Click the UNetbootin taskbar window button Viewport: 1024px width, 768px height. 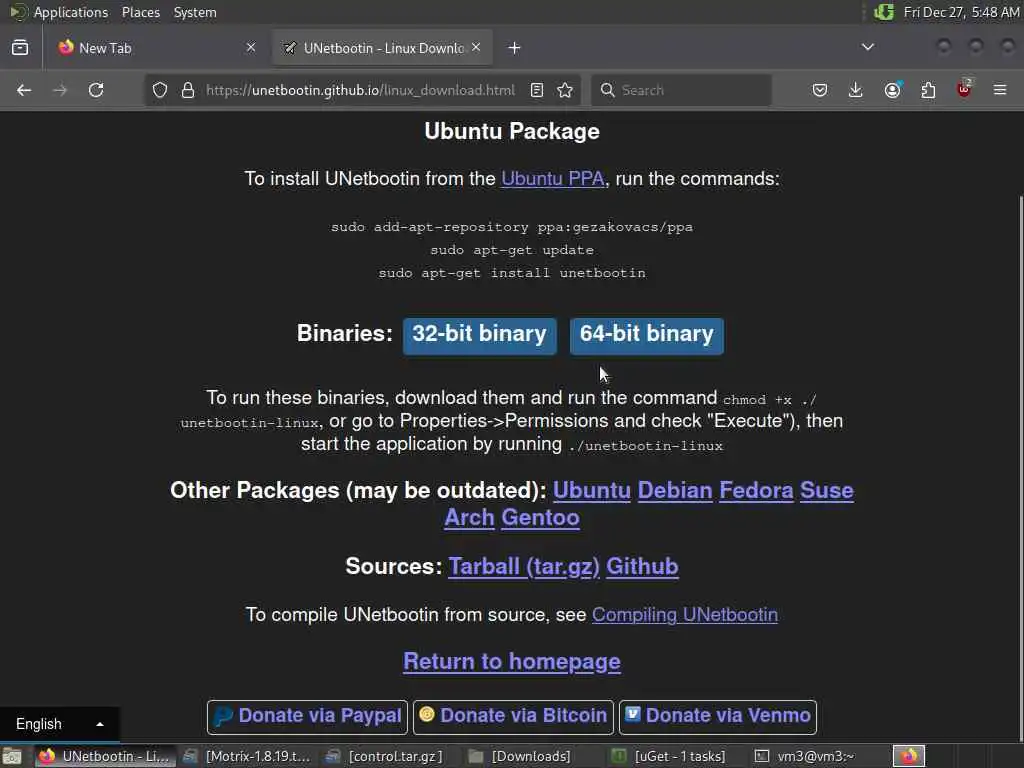click(104, 756)
